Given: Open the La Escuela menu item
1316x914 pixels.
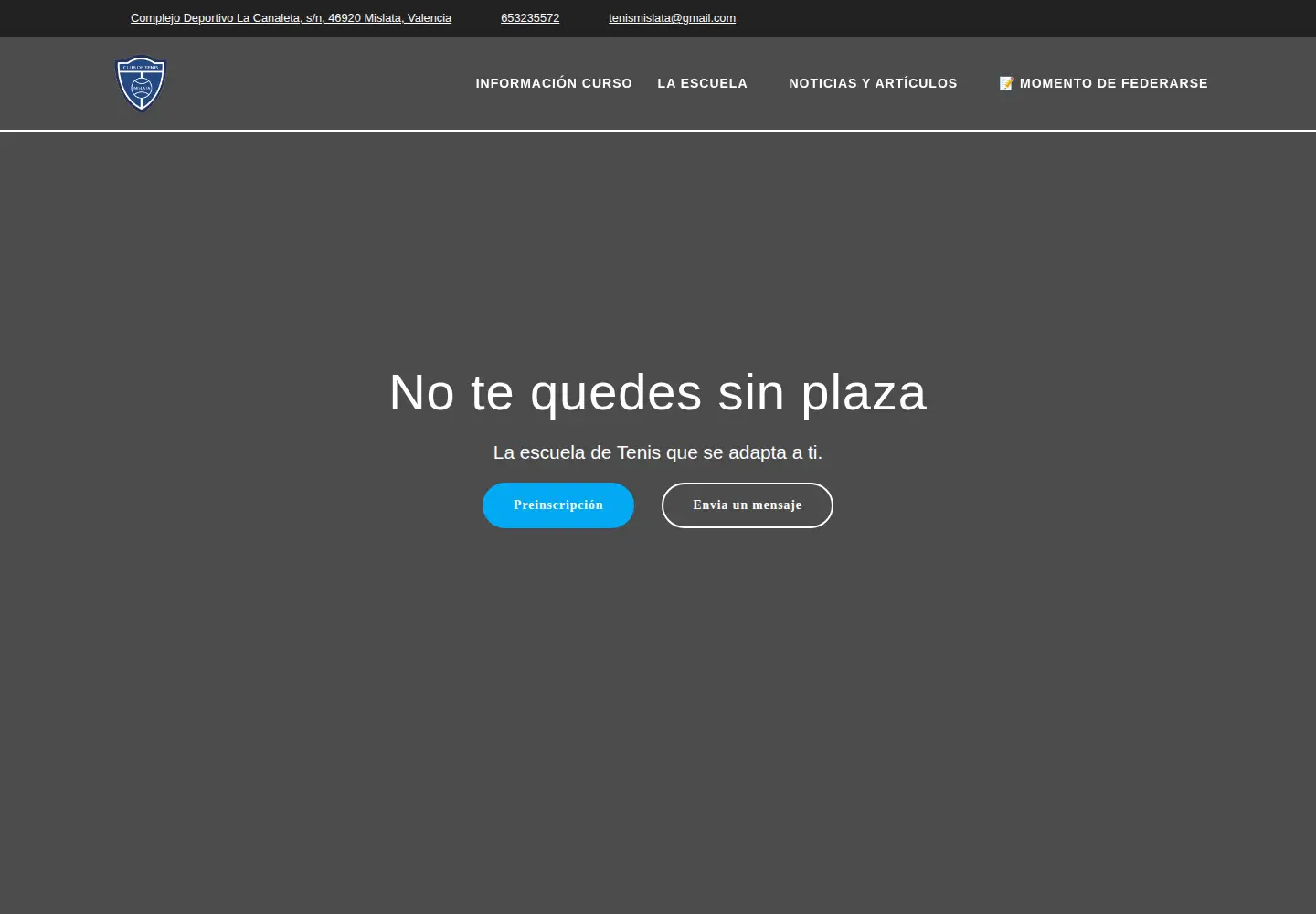Looking at the screenshot, I should coord(702,83).
